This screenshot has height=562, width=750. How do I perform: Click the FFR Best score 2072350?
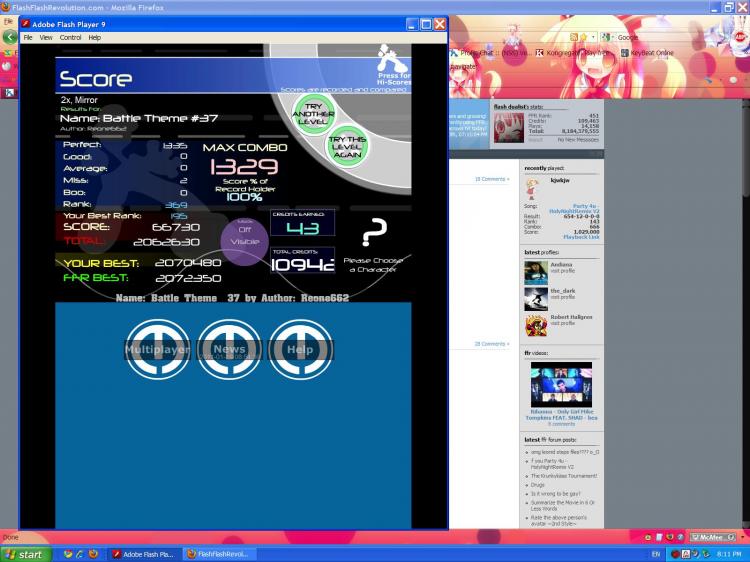click(188, 278)
